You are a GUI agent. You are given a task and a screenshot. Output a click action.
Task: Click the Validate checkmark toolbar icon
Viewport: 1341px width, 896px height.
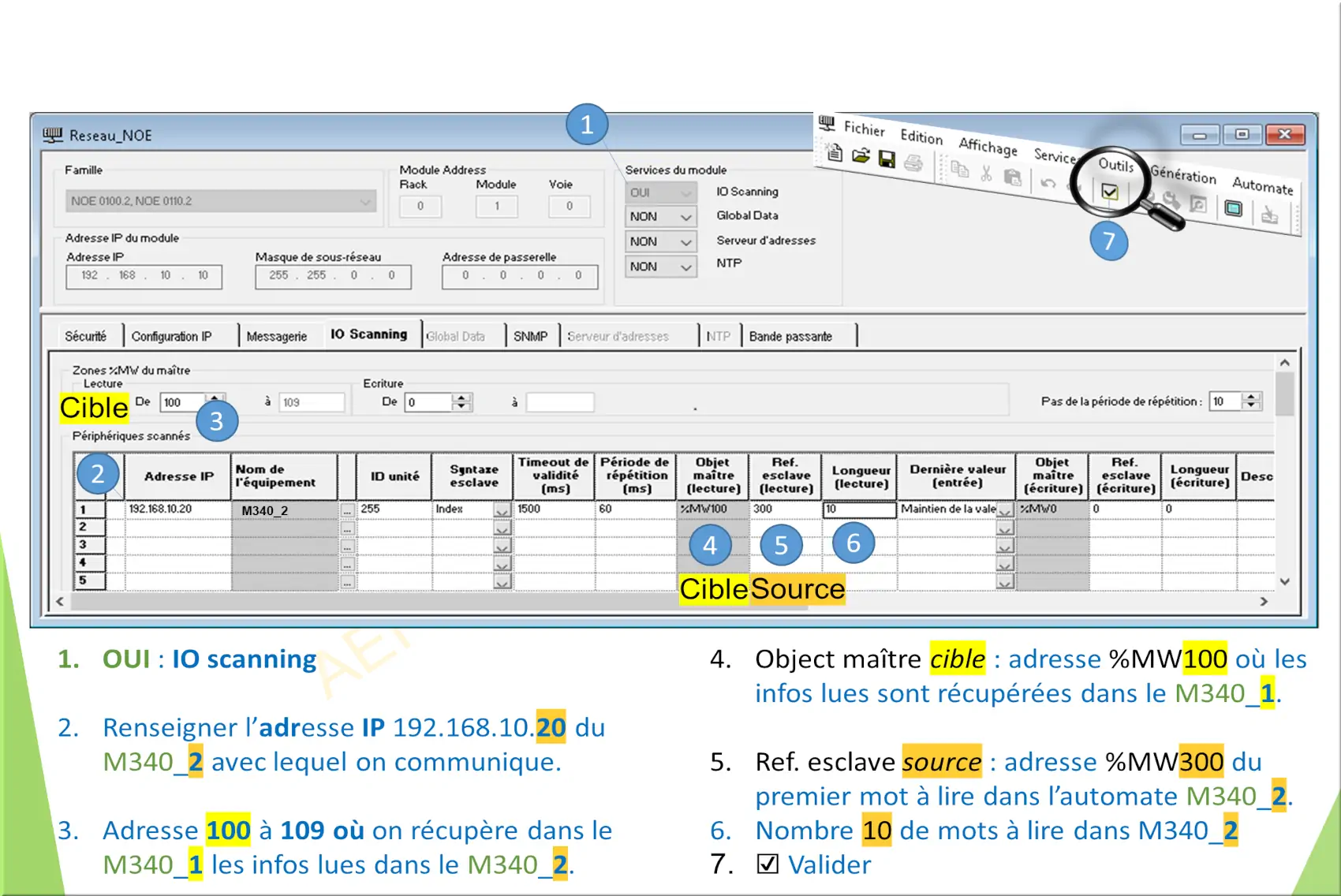(x=1109, y=192)
